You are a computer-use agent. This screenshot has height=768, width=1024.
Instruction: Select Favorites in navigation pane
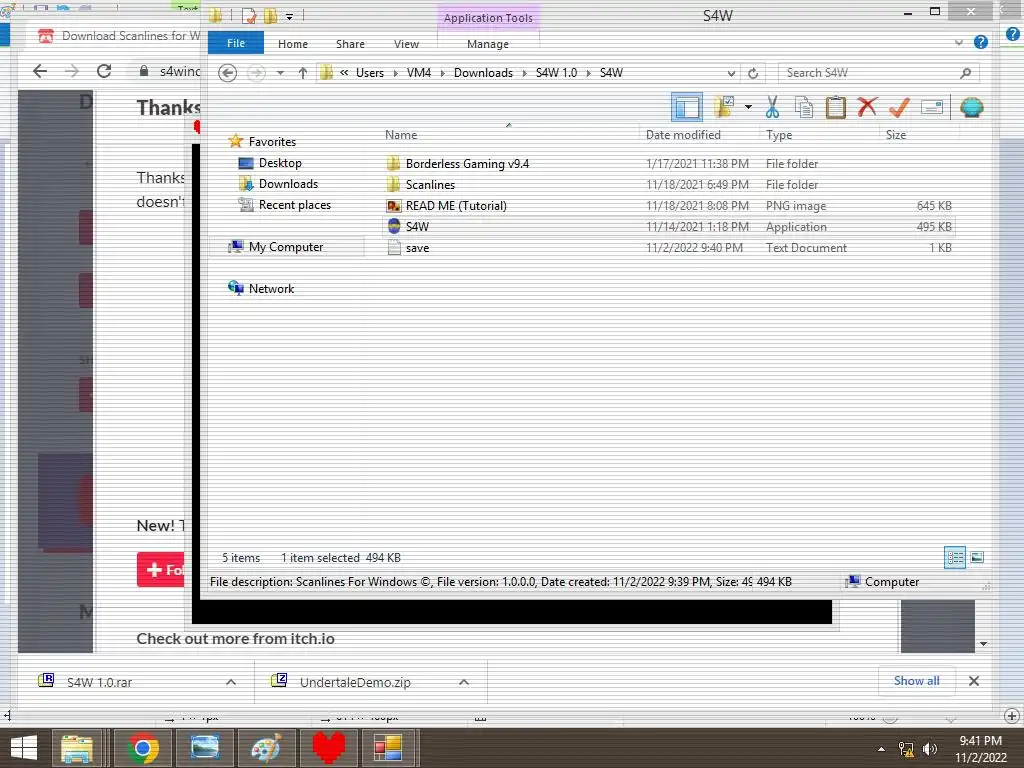pos(272,142)
